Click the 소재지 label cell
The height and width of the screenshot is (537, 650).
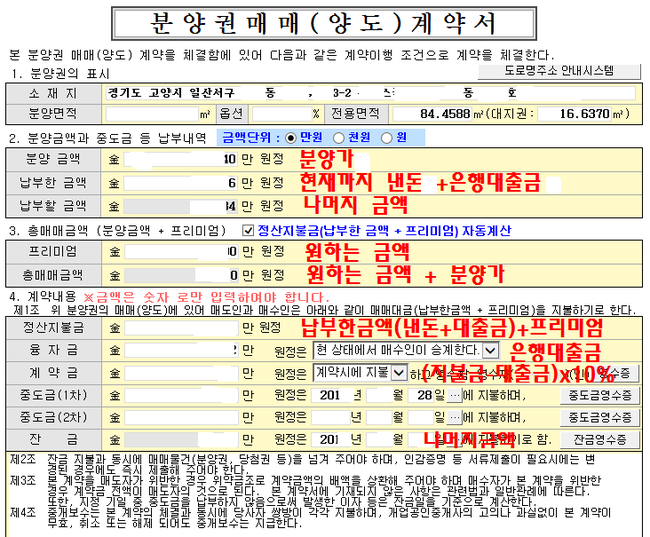tap(53, 93)
